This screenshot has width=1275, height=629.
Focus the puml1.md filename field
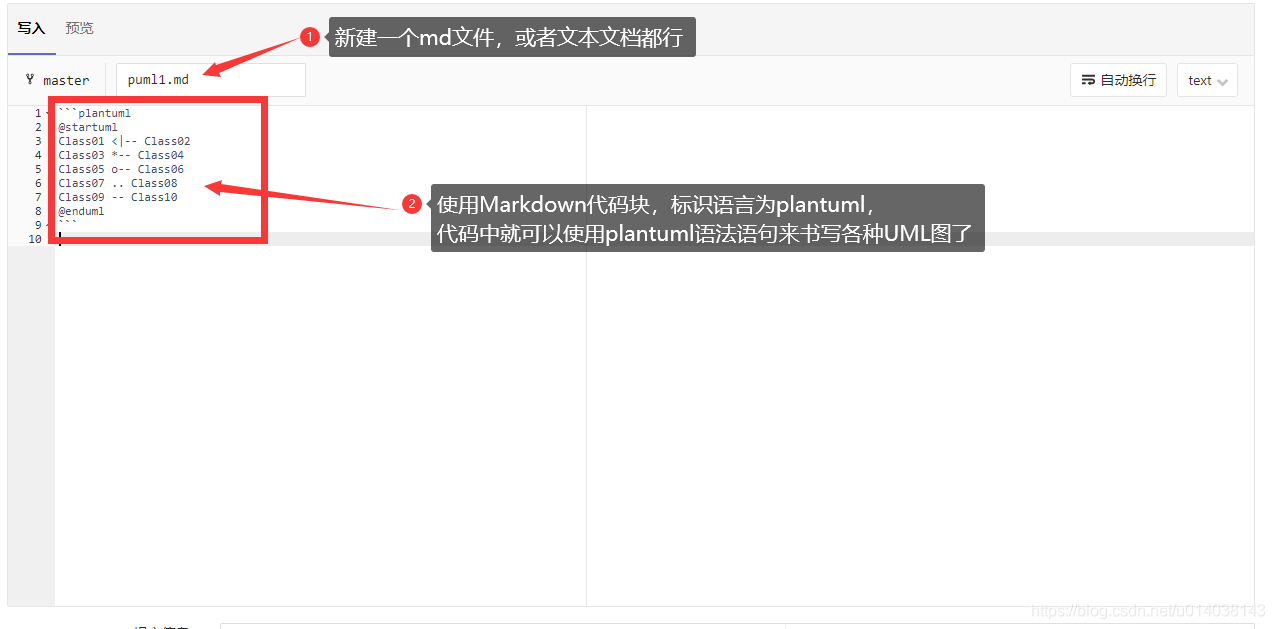[211, 80]
